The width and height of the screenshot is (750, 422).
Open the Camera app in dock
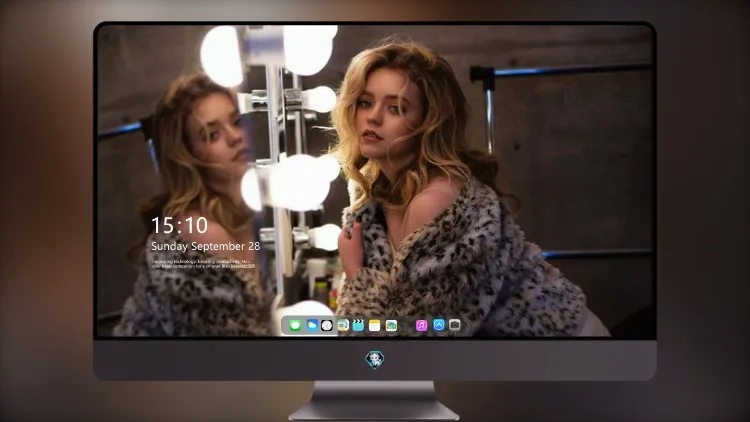point(455,325)
